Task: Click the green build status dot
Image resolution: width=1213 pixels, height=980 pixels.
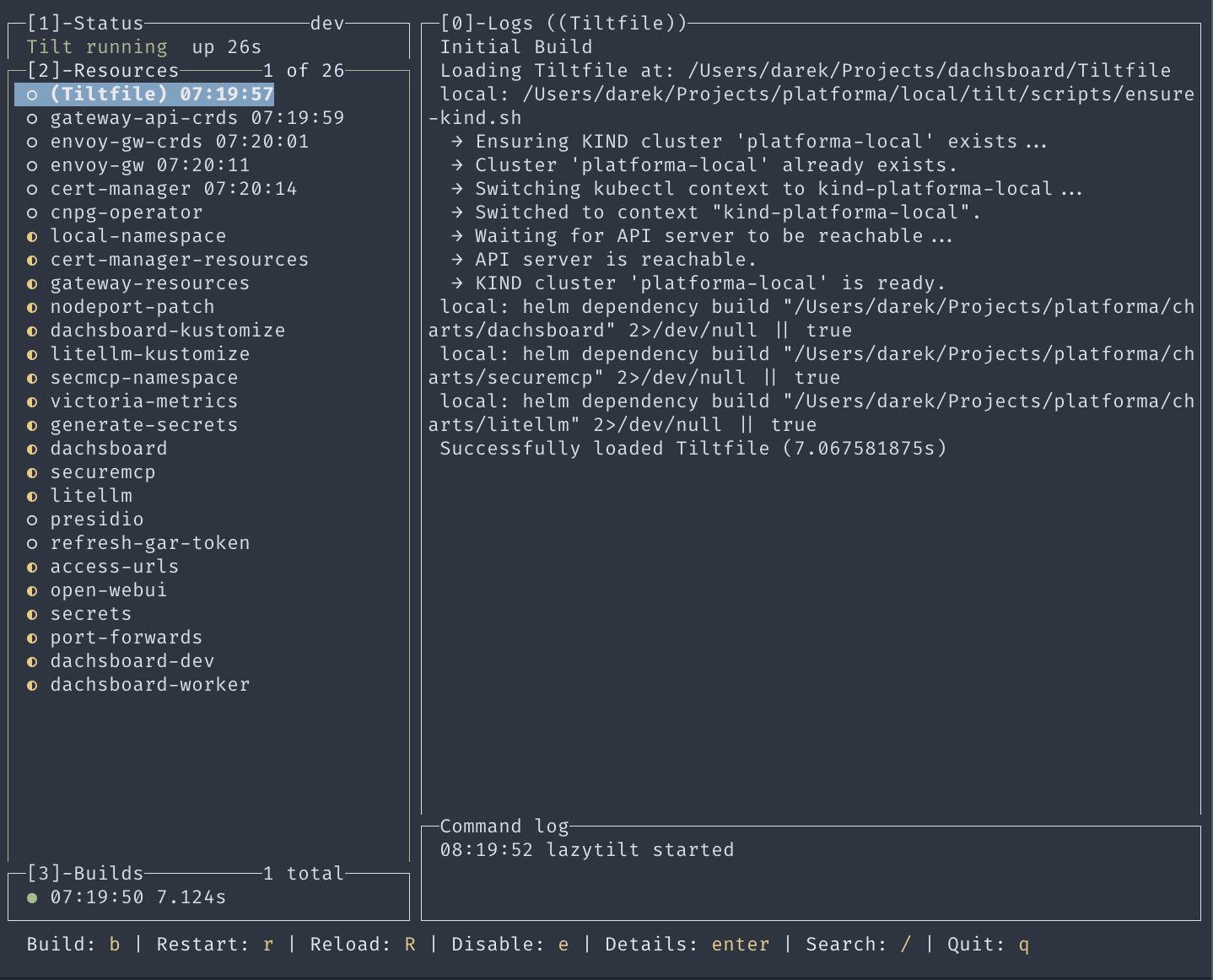Action: (x=32, y=897)
